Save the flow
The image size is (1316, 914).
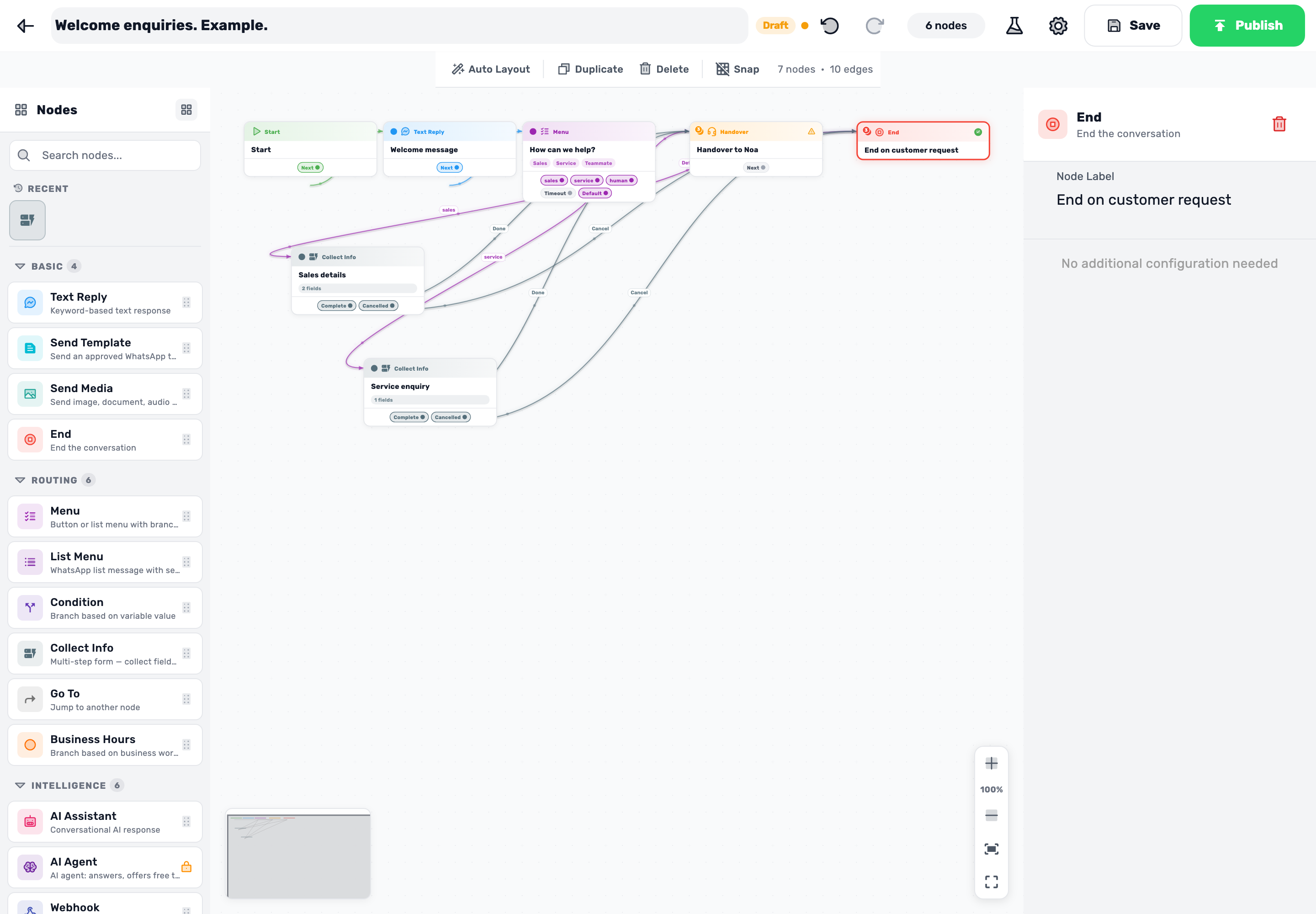point(1133,25)
